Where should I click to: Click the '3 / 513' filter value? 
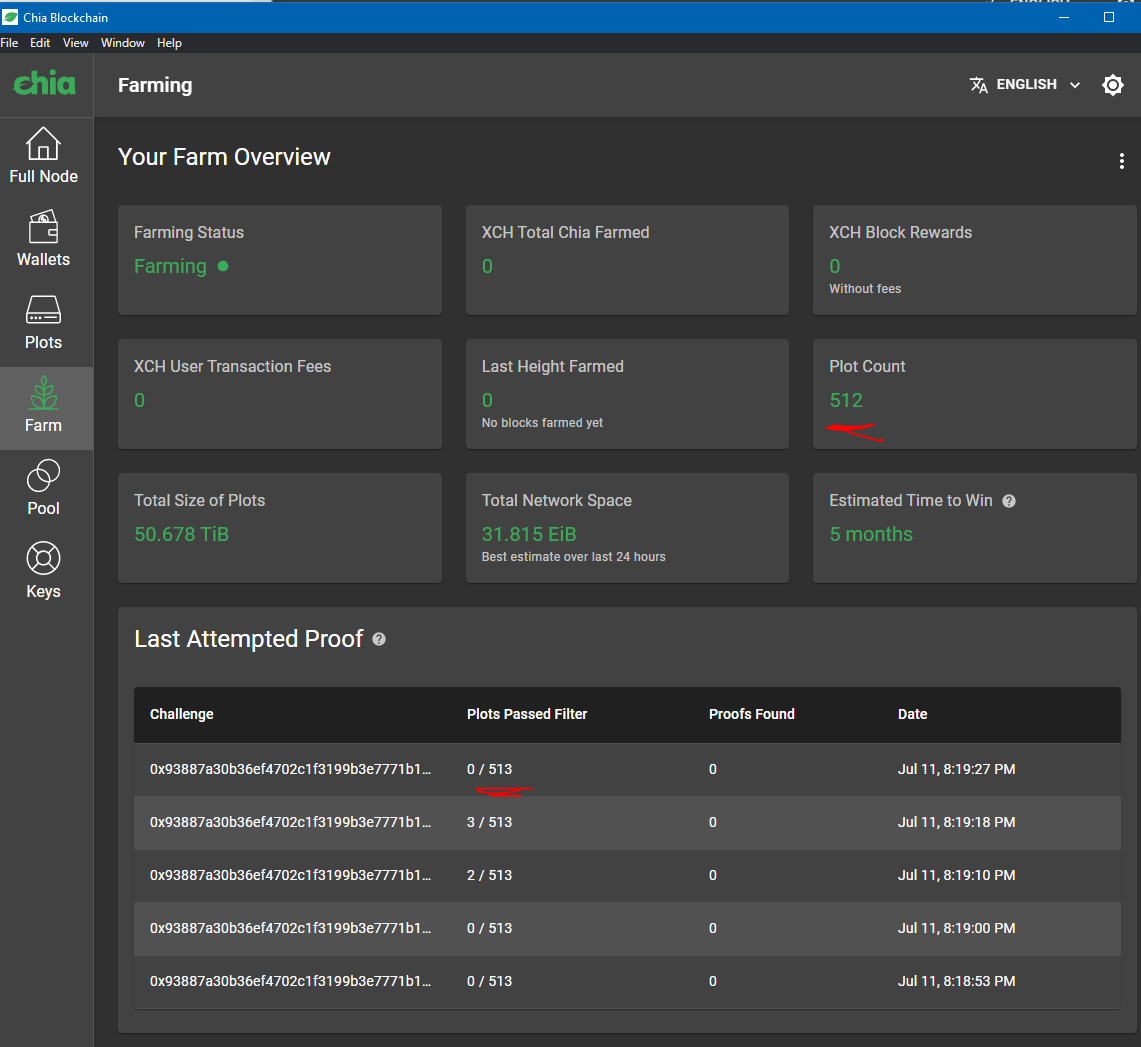click(x=490, y=822)
